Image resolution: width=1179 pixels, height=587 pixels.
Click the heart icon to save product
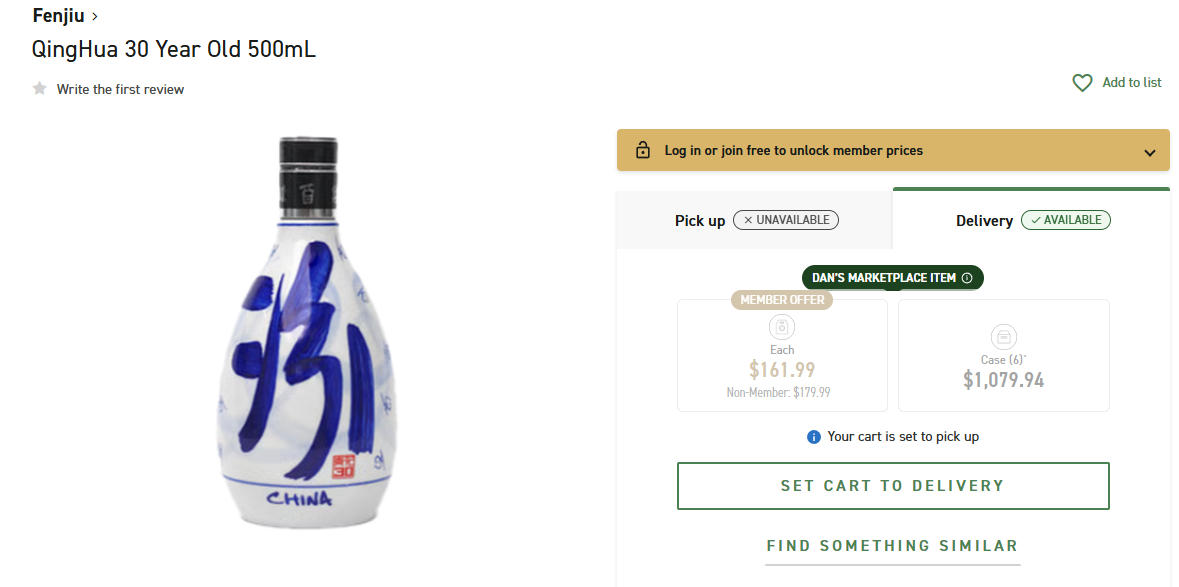(x=1082, y=83)
